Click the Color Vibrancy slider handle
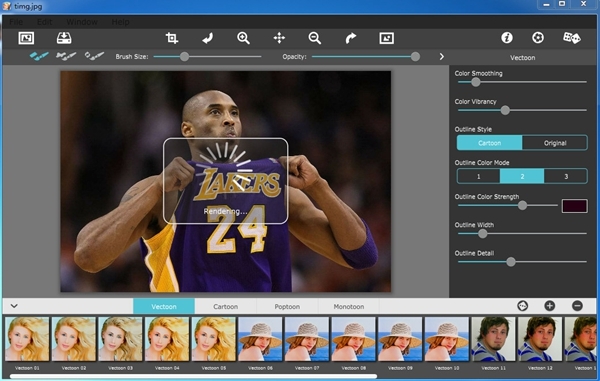 [505, 110]
